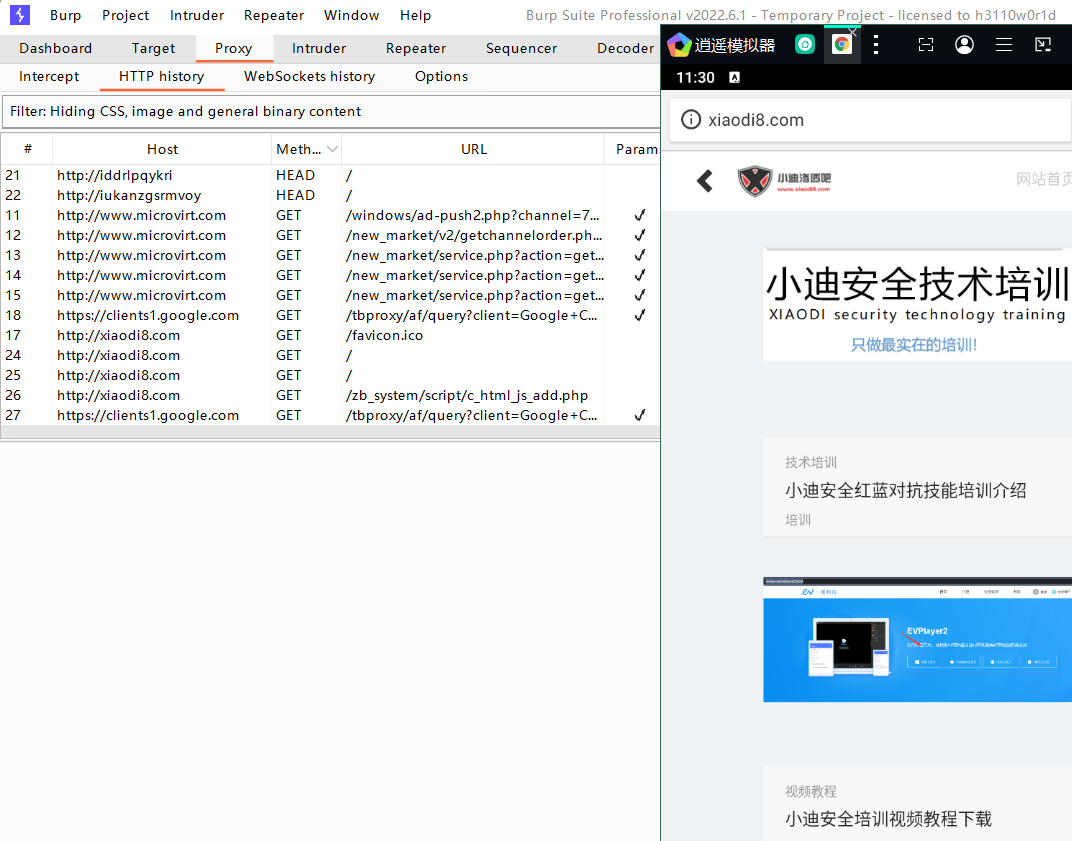Select request 11 ad-push2.php row
The image size is (1072, 841).
click(330, 215)
